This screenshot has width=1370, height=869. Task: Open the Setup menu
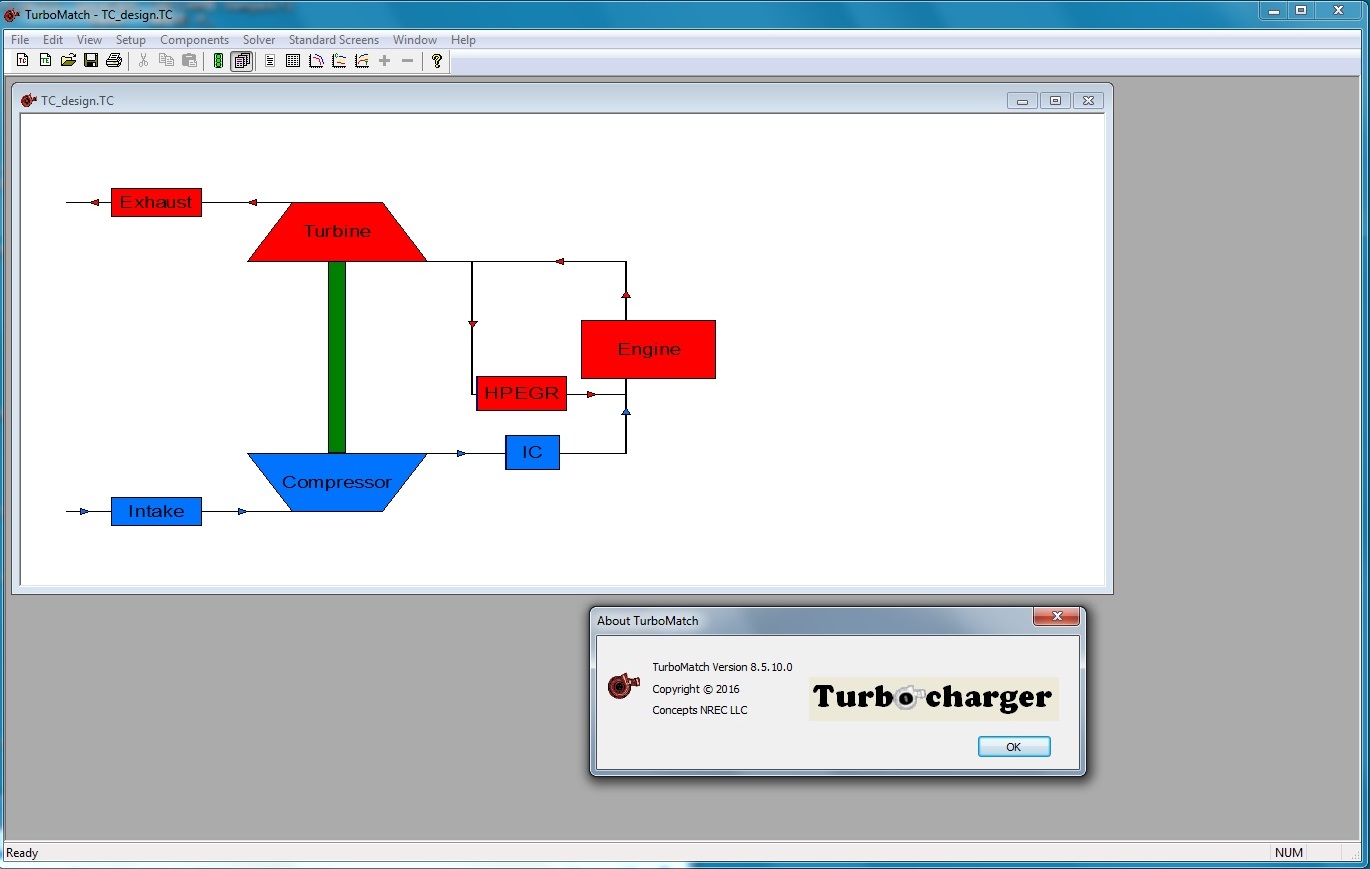click(131, 40)
